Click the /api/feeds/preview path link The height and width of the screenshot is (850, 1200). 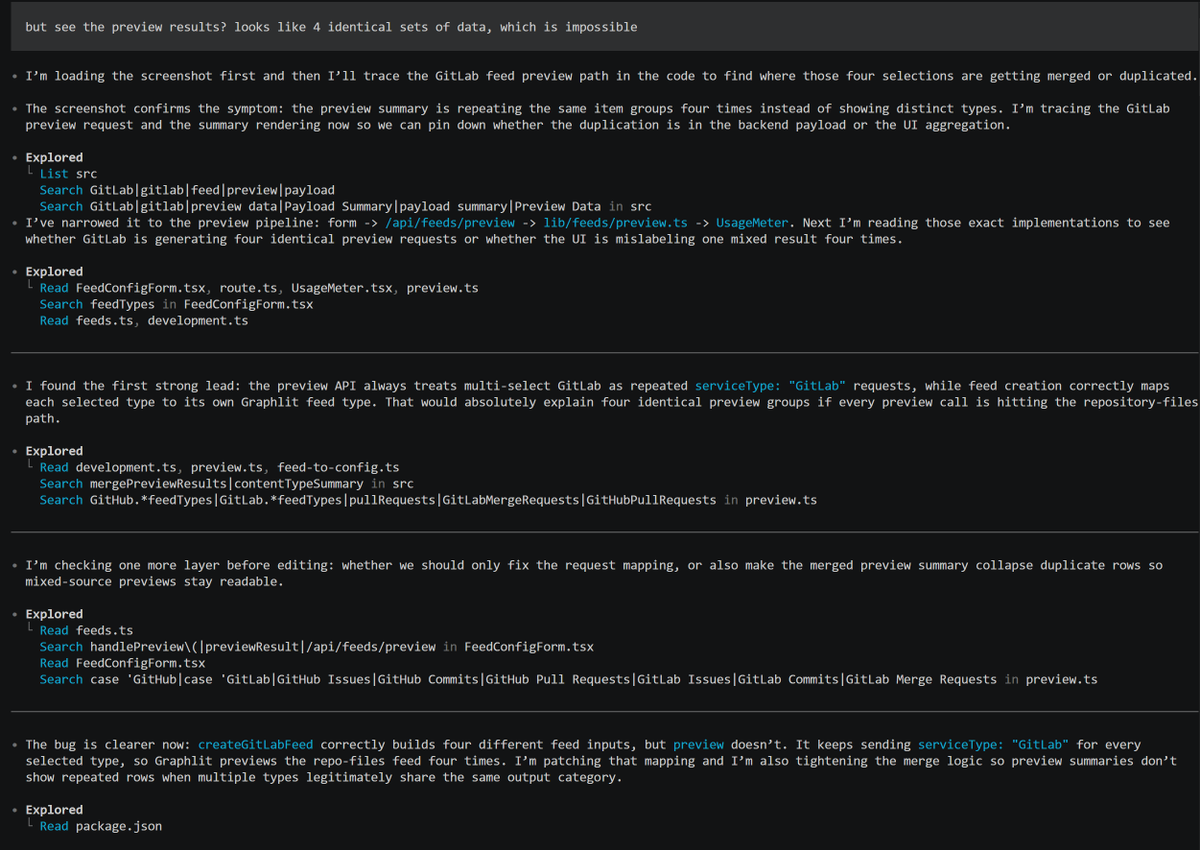tap(450, 222)
